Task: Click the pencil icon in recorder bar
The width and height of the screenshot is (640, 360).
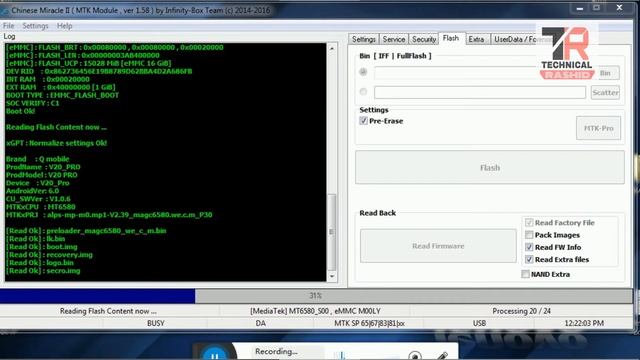Action: click(x=442, y=356)
